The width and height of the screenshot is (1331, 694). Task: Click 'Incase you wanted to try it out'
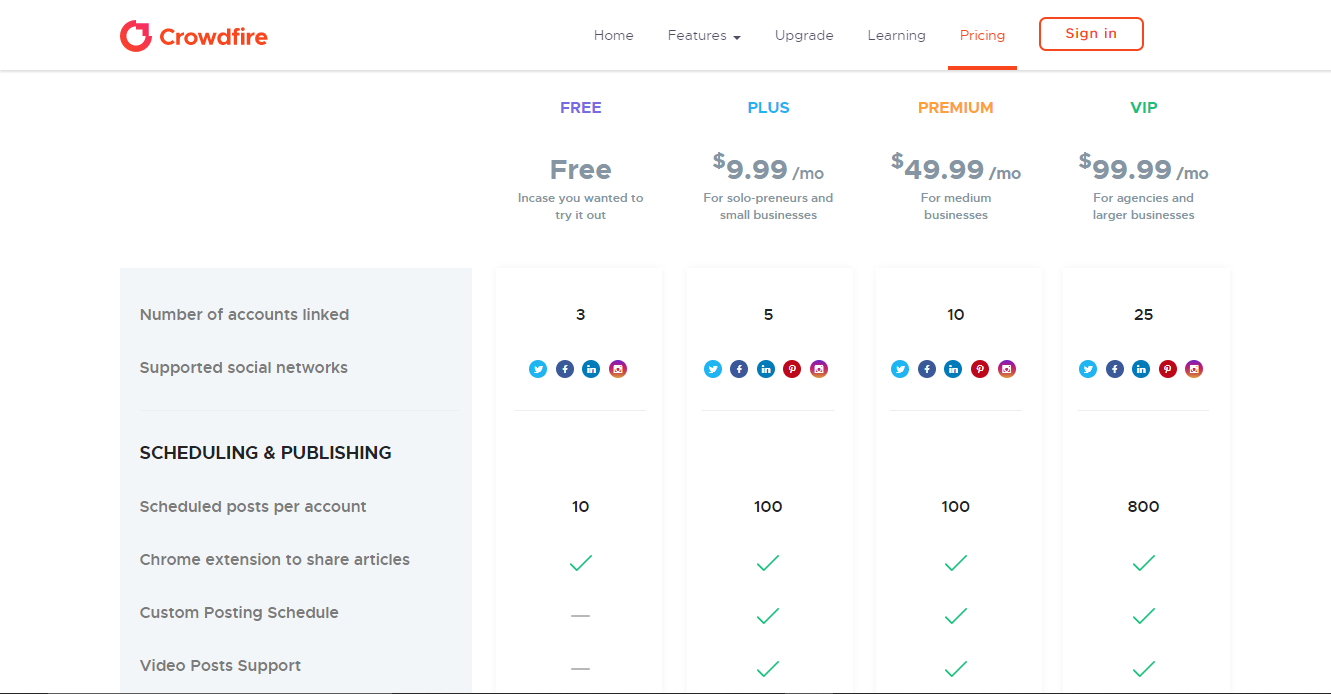point(581,206)
